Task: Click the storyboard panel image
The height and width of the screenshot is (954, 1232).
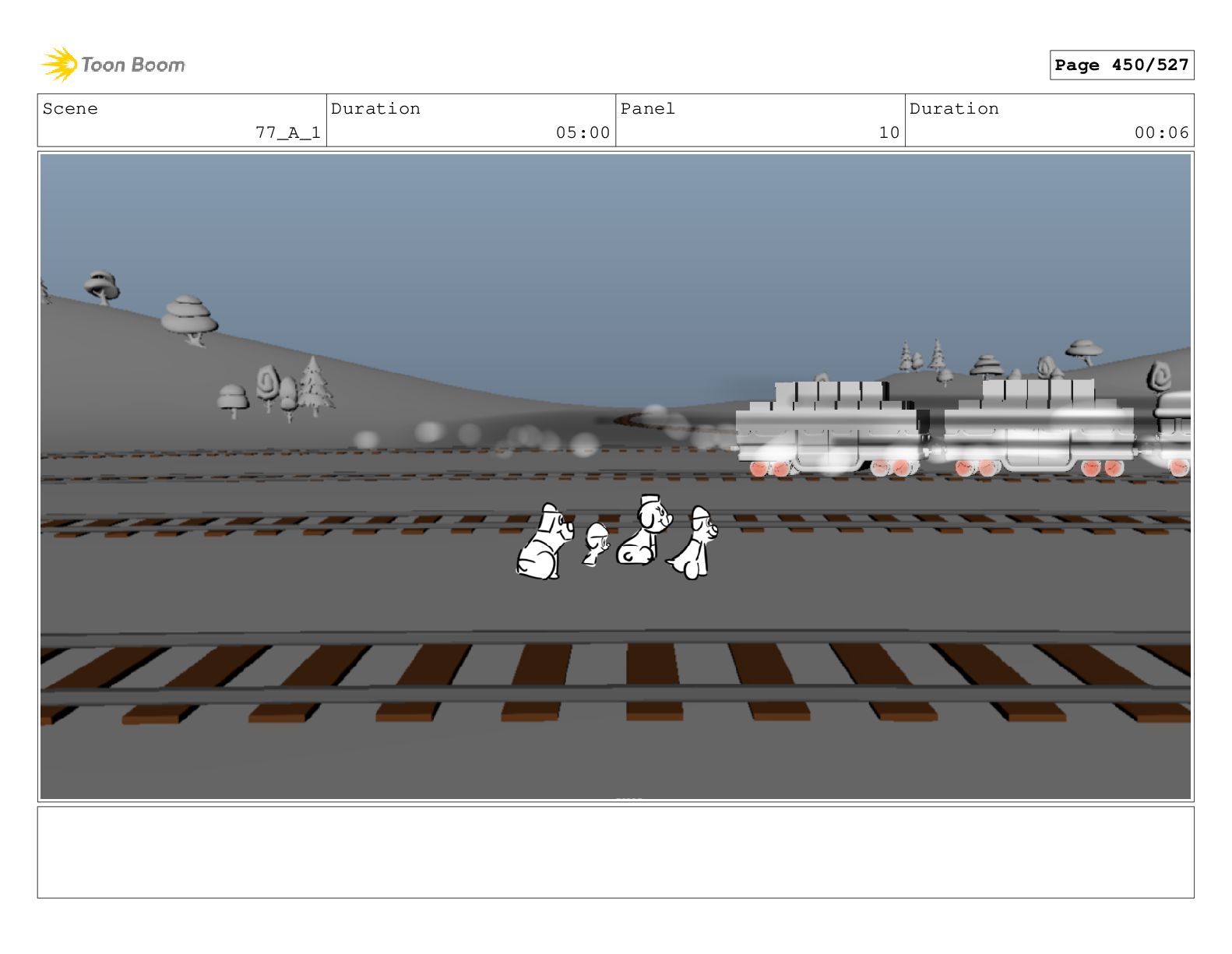Action: [x=615, y=477]
